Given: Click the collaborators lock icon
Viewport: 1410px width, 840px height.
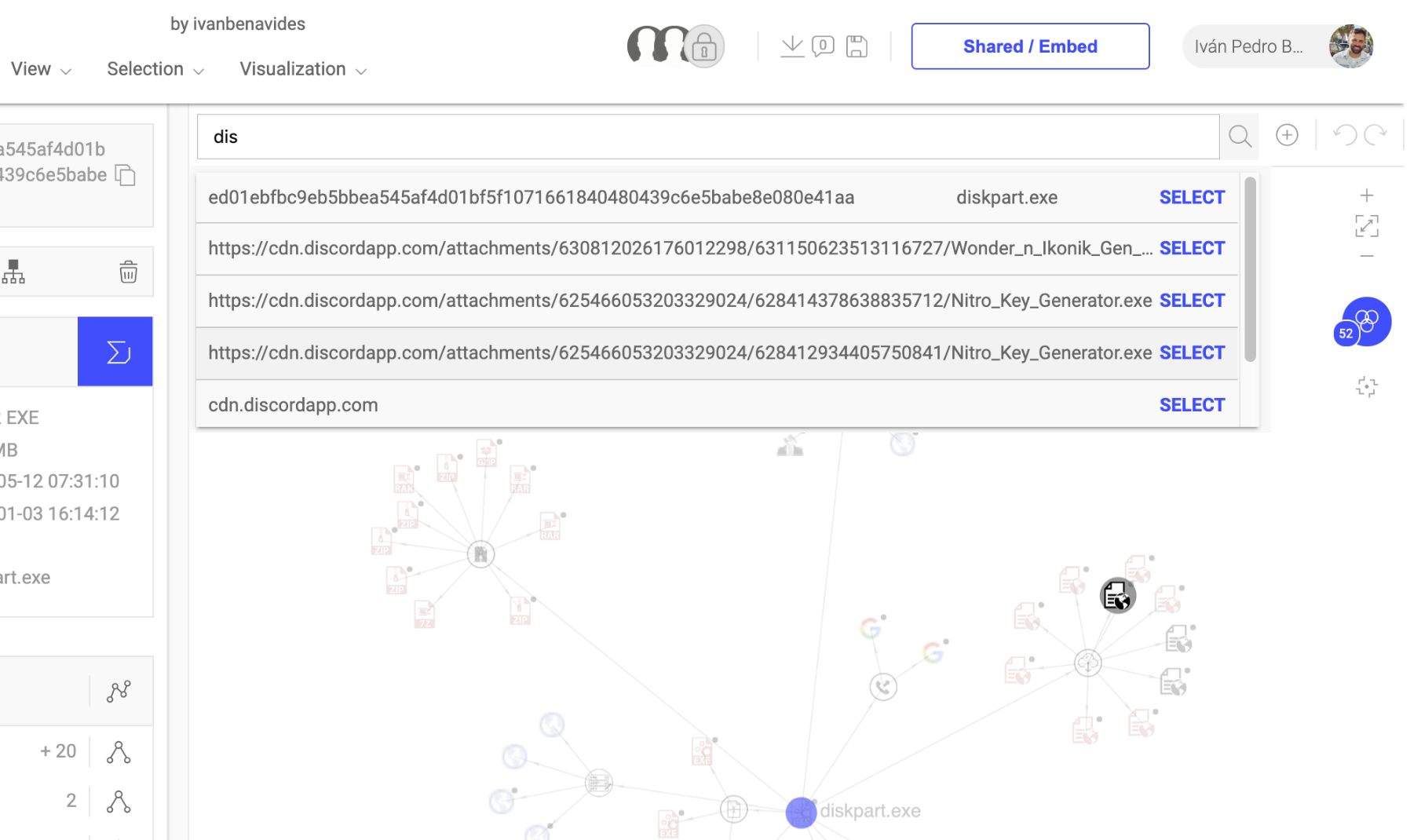Looking at the screenshot, I should (x=704, y=47).
